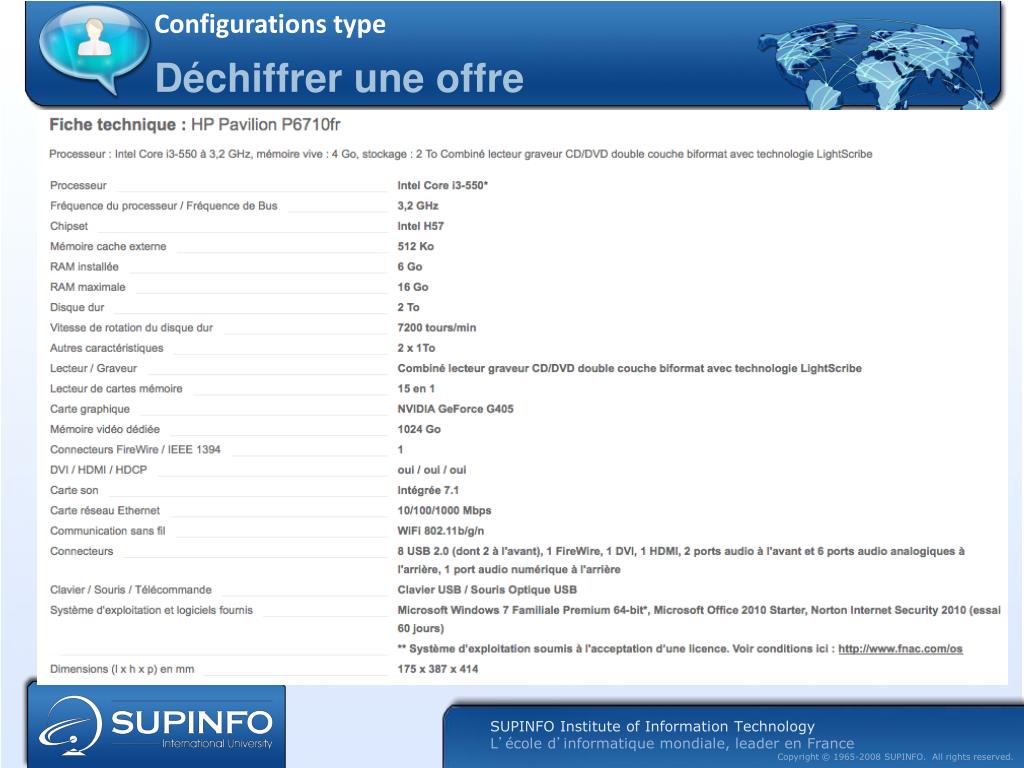Click the value 'Intel Core i3-550*'
Image resolution: width=1024 pixels, height=768 pixels.
pyautogui.click(x=443, y=185)
